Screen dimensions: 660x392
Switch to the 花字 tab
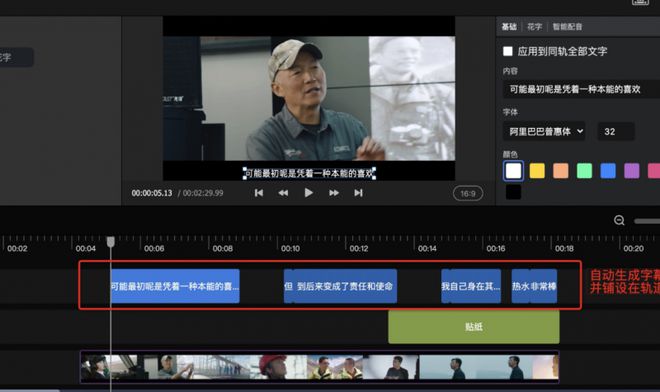point(535,27)
